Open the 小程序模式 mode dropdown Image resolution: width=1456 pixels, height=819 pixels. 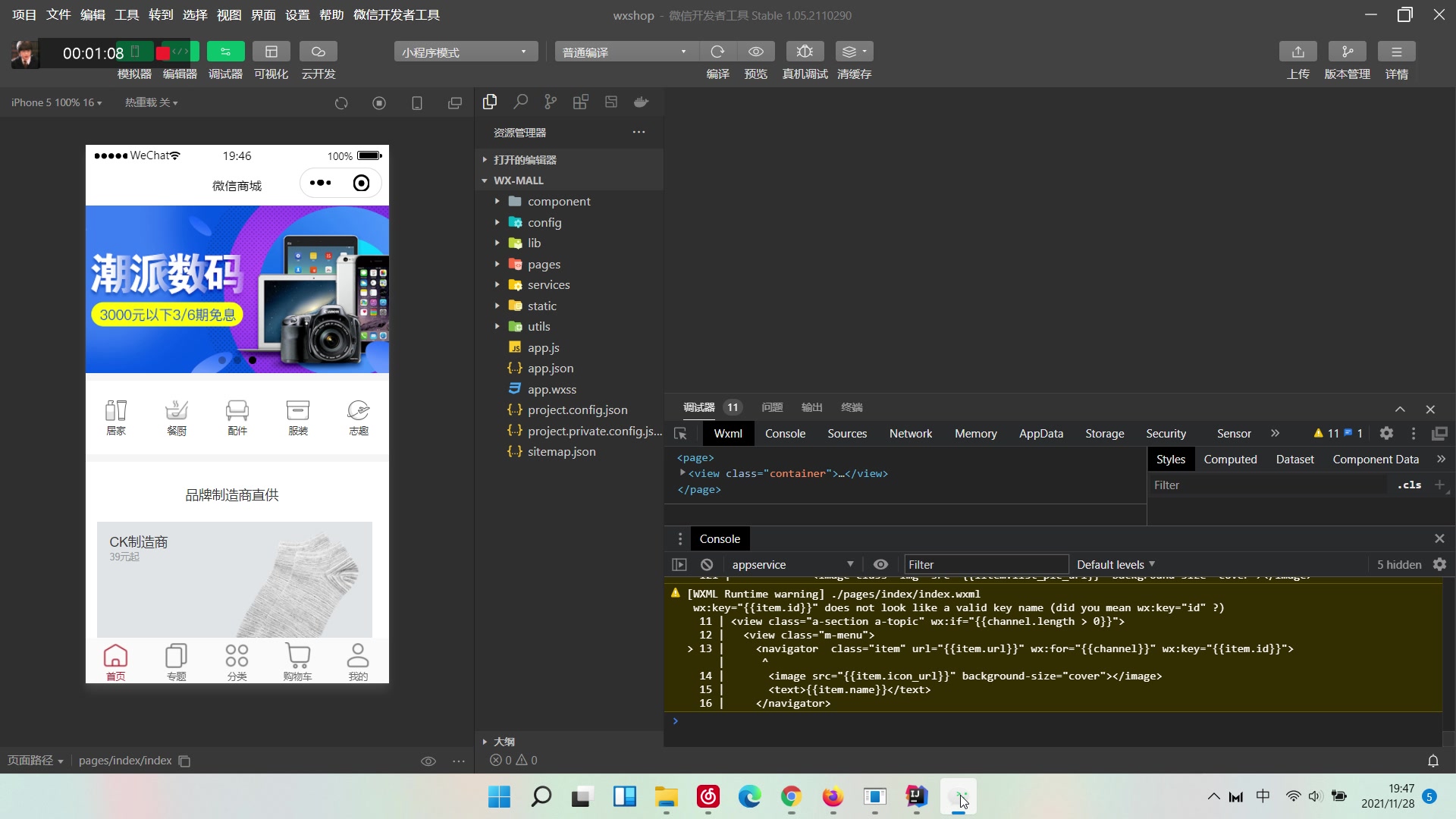[x=465, y=52]
